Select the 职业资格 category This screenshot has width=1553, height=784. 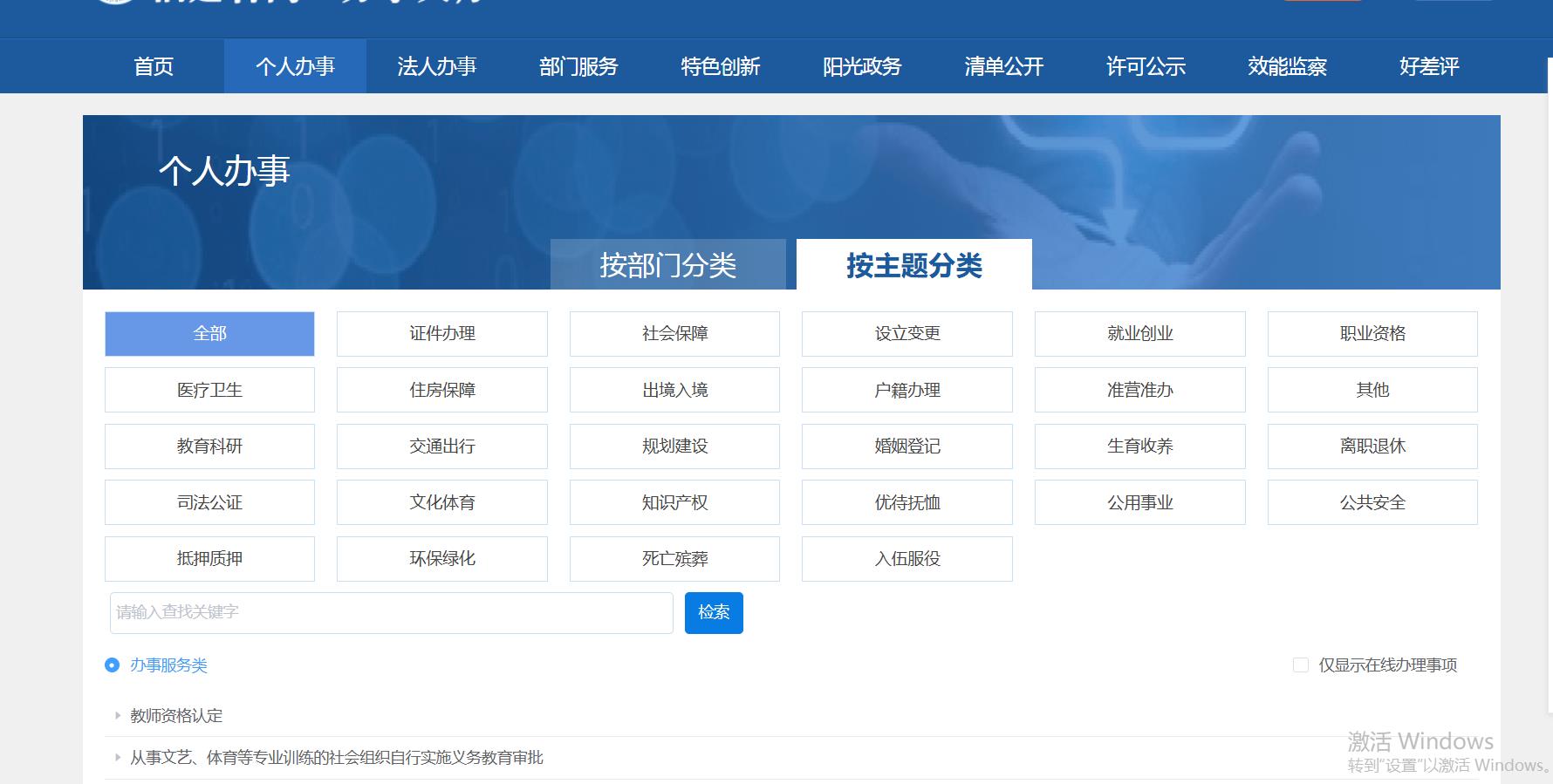click(x=1372, y=334)
